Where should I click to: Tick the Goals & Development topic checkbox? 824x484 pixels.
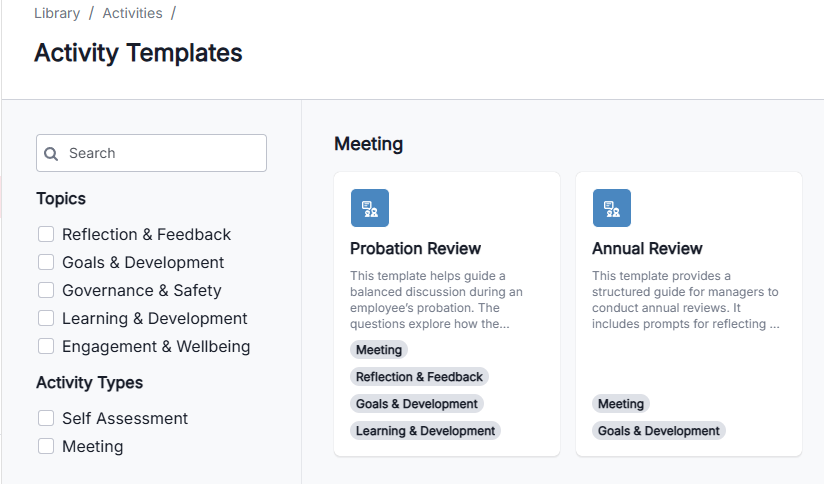tap(46, 262)
